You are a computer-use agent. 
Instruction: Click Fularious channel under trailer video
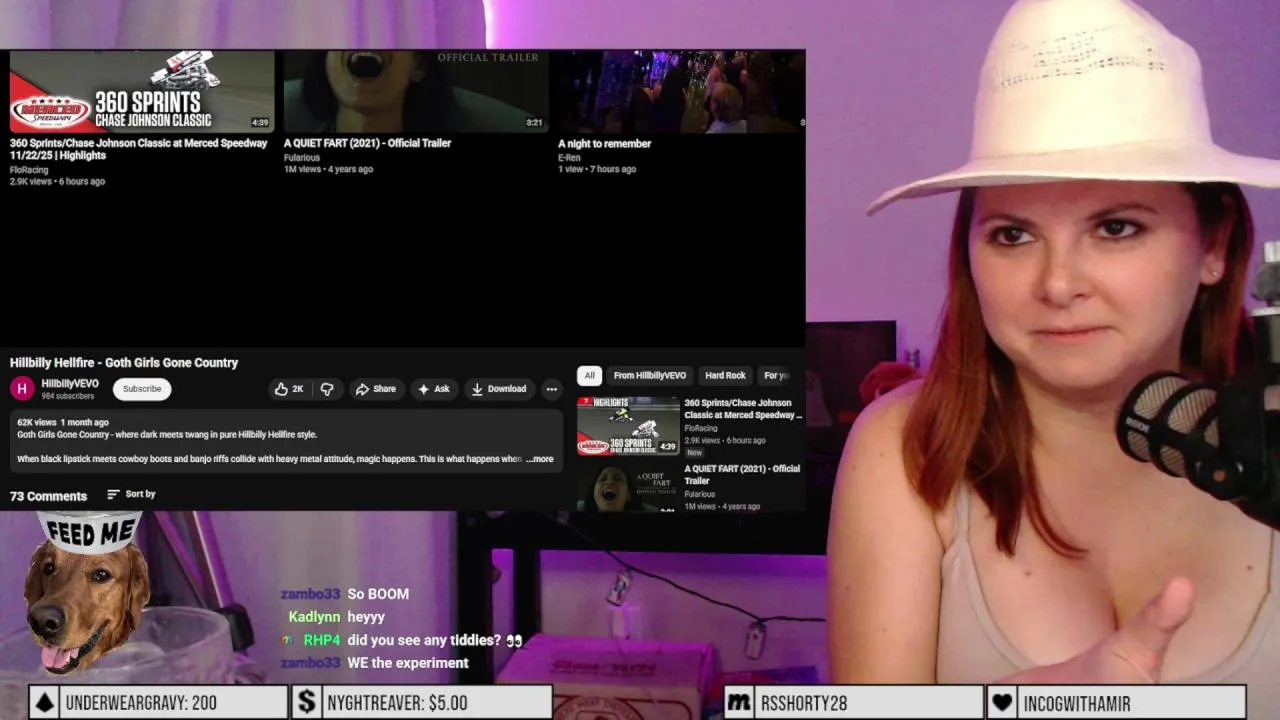[x=302, y=158]
